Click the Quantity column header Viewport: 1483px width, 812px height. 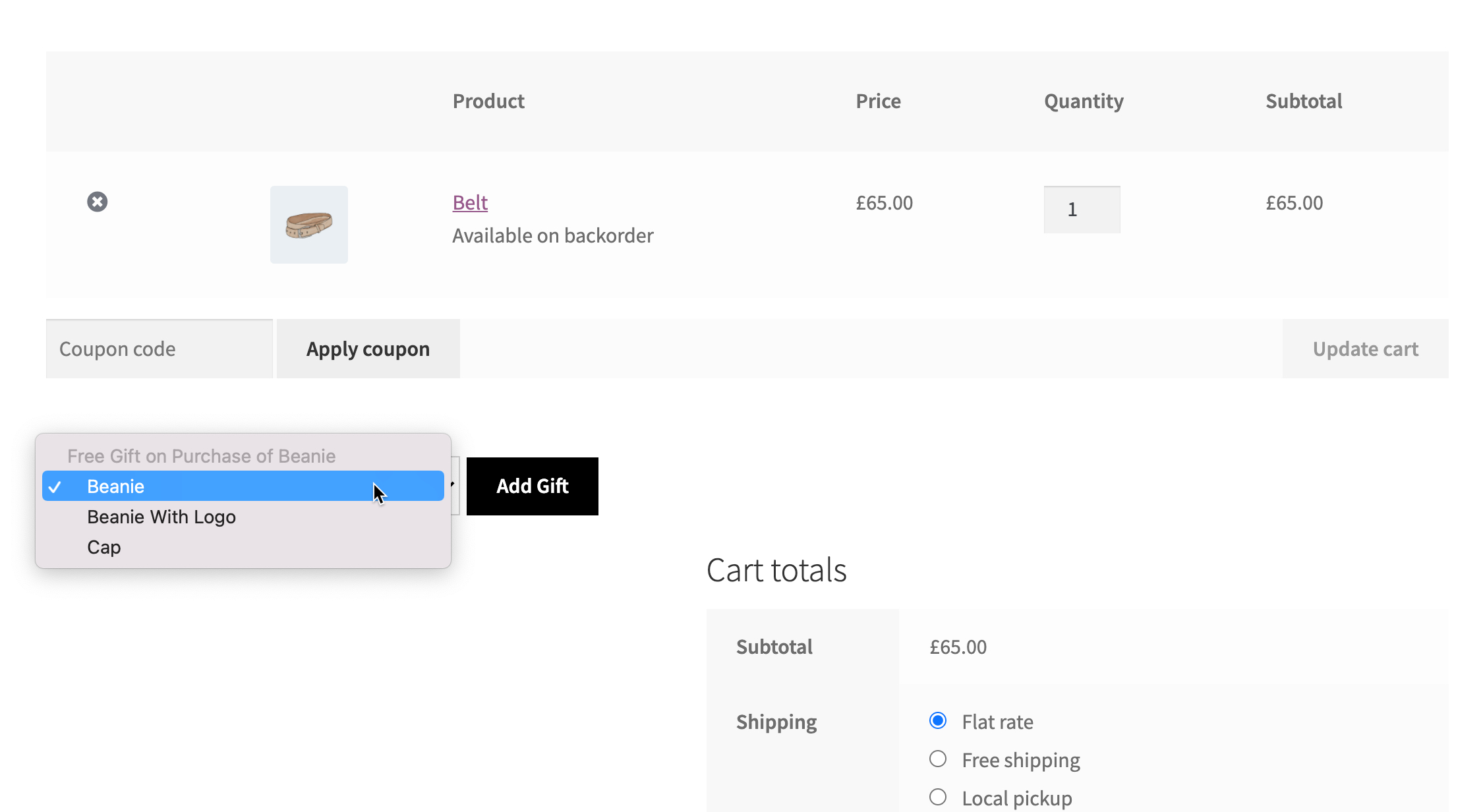tap(1084, 101)
